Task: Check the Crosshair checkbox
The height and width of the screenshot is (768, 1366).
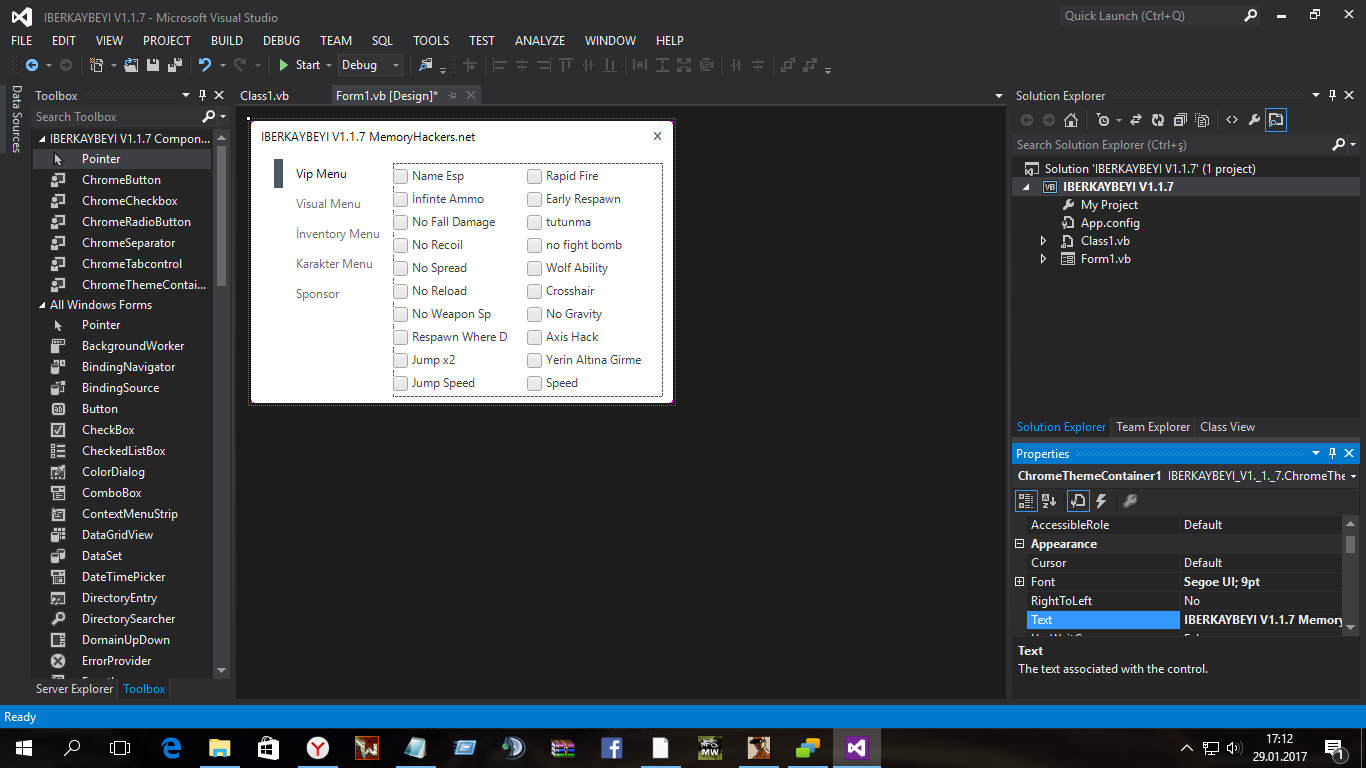Action: coord(534,291)
